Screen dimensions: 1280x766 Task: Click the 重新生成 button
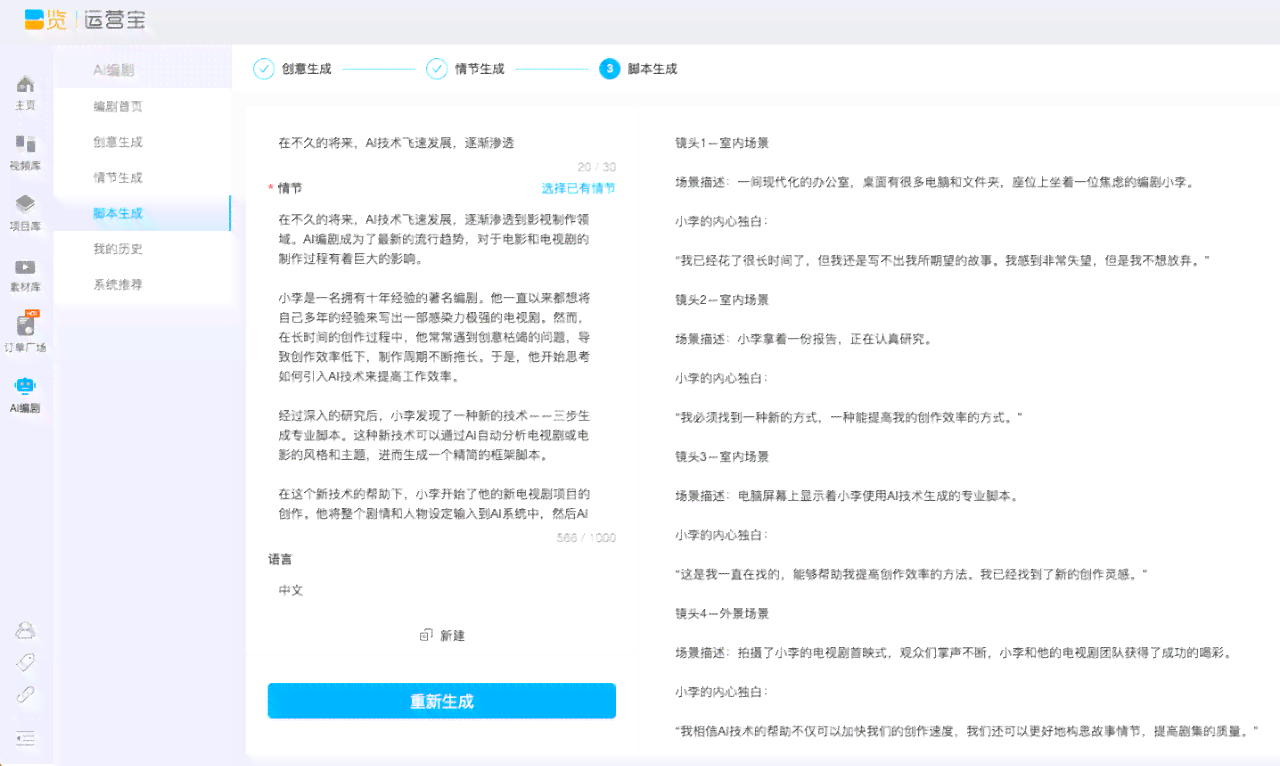click(442, 701)
